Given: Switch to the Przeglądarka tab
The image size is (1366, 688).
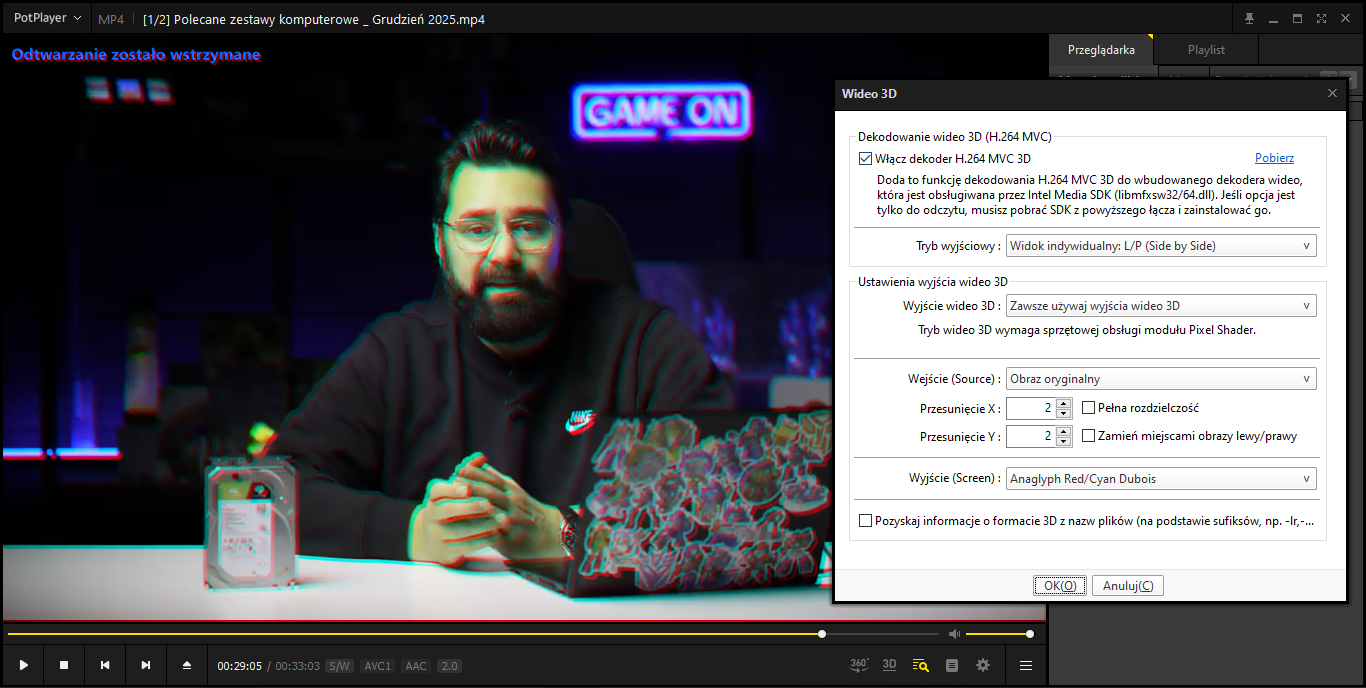Looking at the screenshot, I should 1101,50.
